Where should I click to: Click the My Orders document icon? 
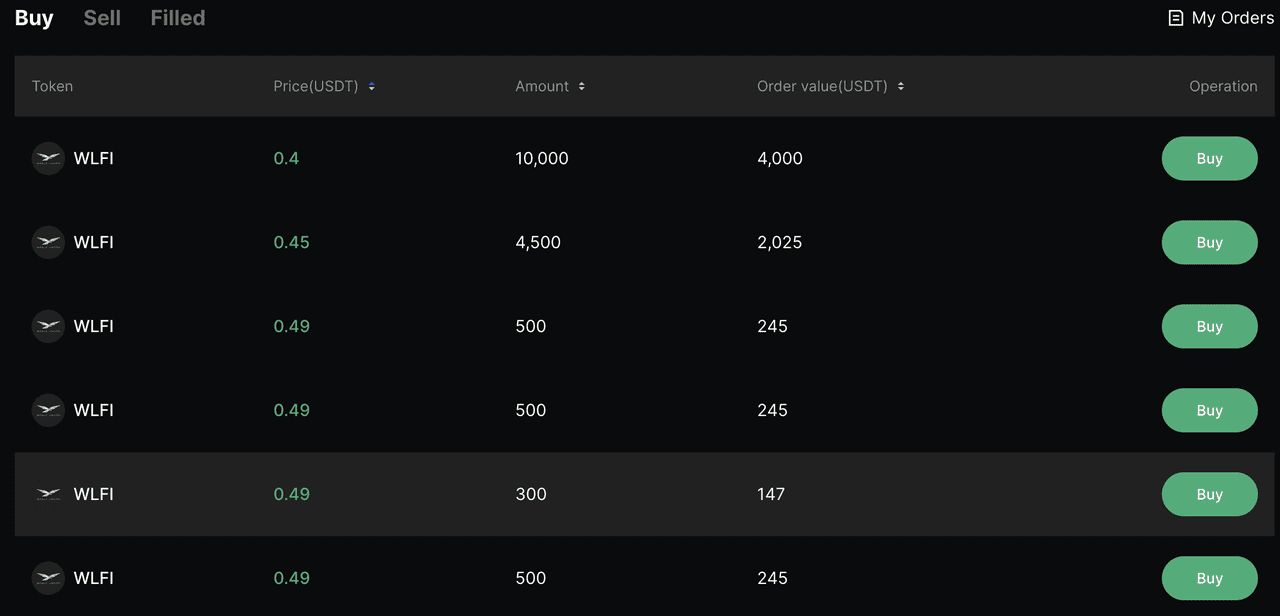pos(1176,18)
